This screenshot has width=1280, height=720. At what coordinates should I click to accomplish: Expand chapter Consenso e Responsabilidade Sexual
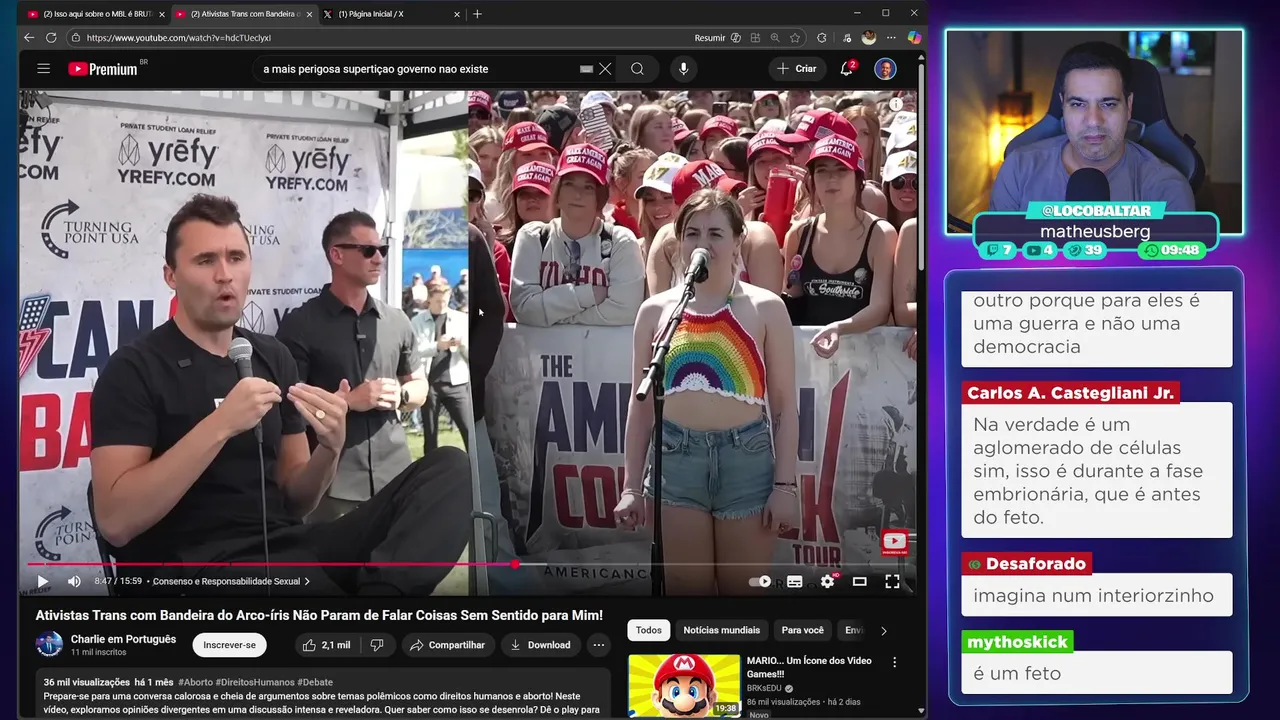(x=231, y=581)
